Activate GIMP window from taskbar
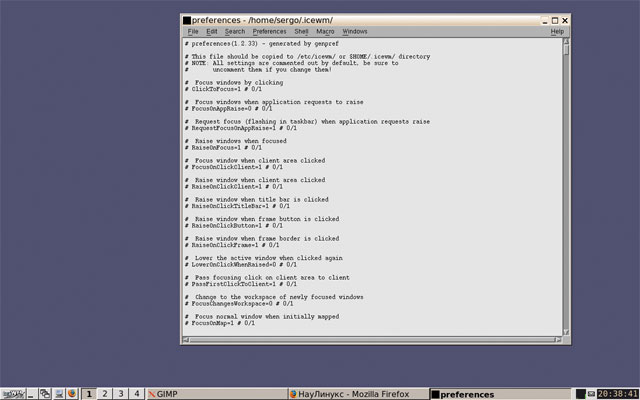 [x=217, y=394]
